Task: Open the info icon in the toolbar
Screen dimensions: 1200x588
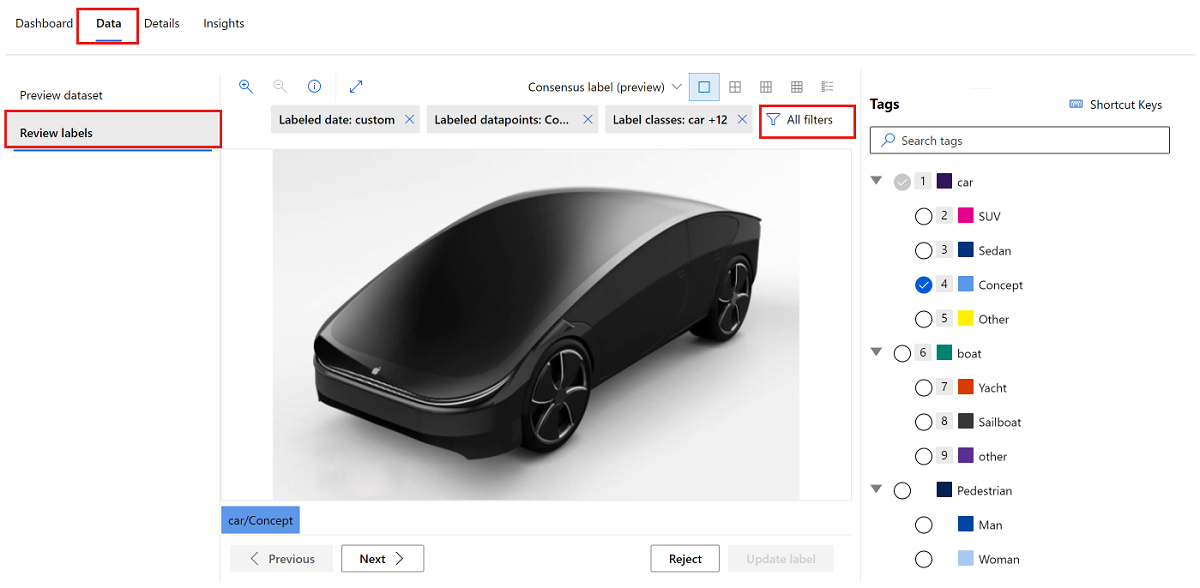Action: click(314, 86)
